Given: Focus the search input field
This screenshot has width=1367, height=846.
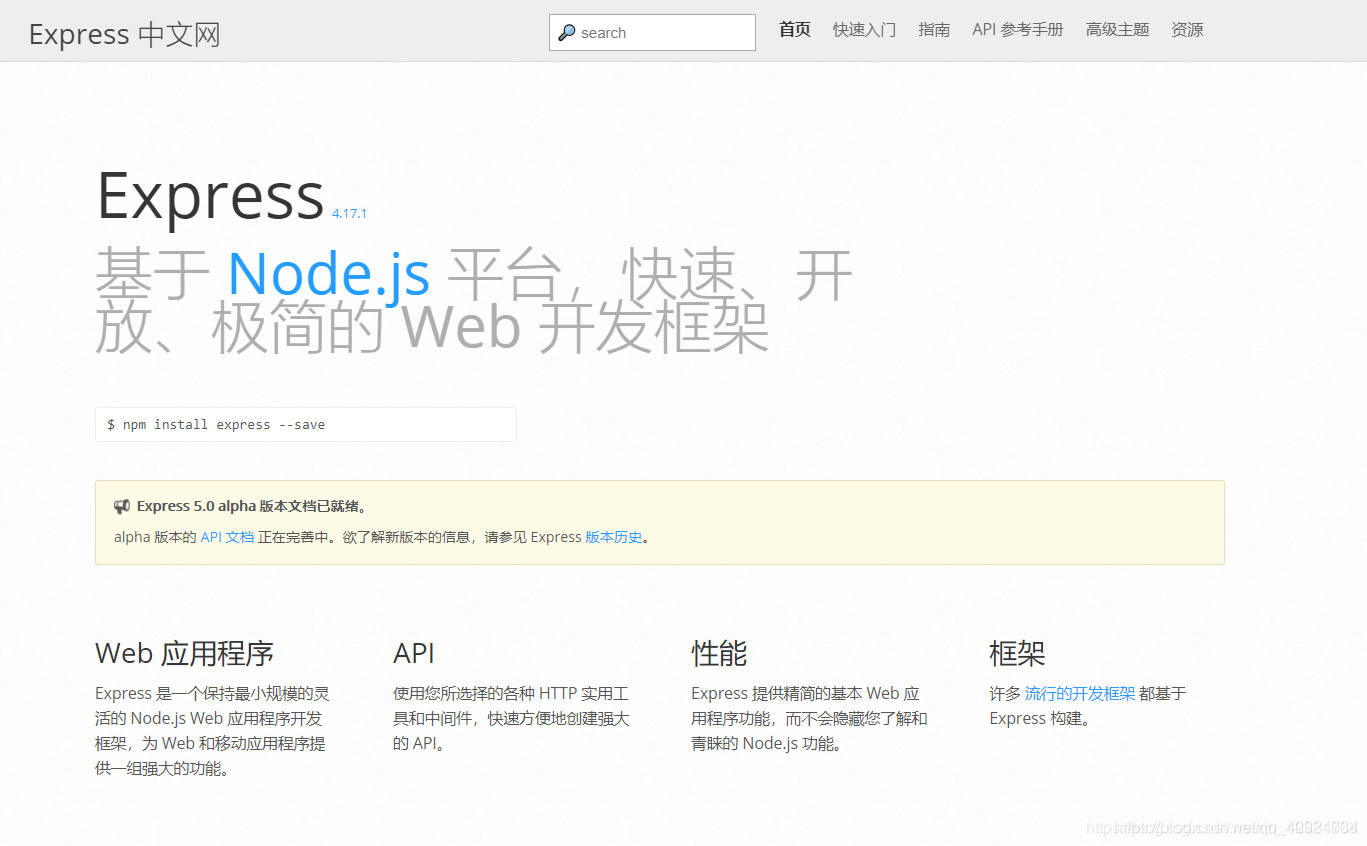Looking at the screenshot, I should tap(652, 32).
